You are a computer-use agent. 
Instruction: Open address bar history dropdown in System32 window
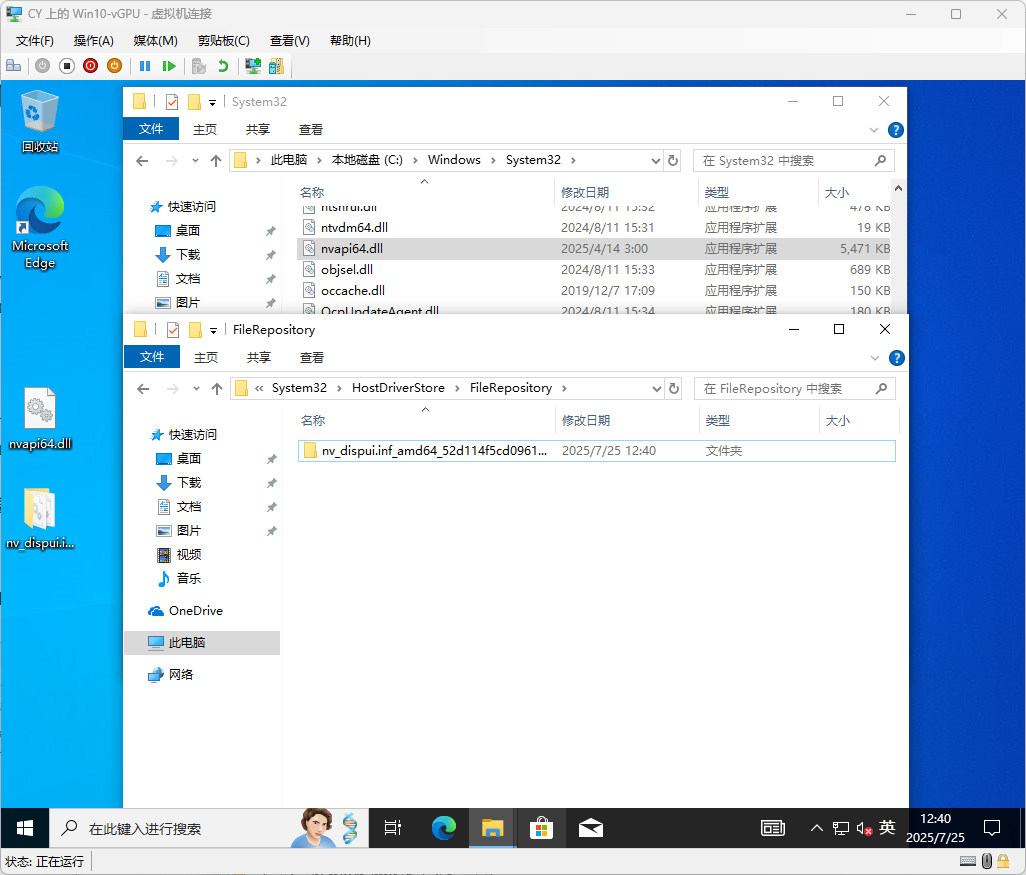[656, 160]
